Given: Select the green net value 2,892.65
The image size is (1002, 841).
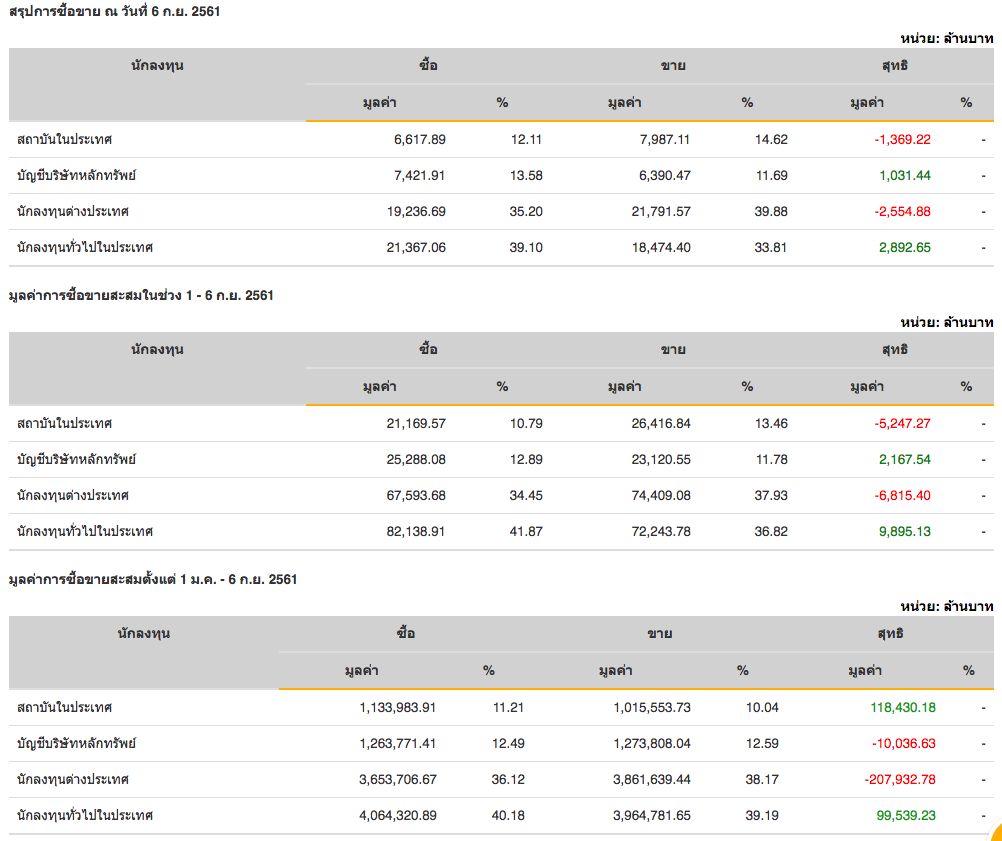Looking at the screenshot, I should [x=904, y=248].
